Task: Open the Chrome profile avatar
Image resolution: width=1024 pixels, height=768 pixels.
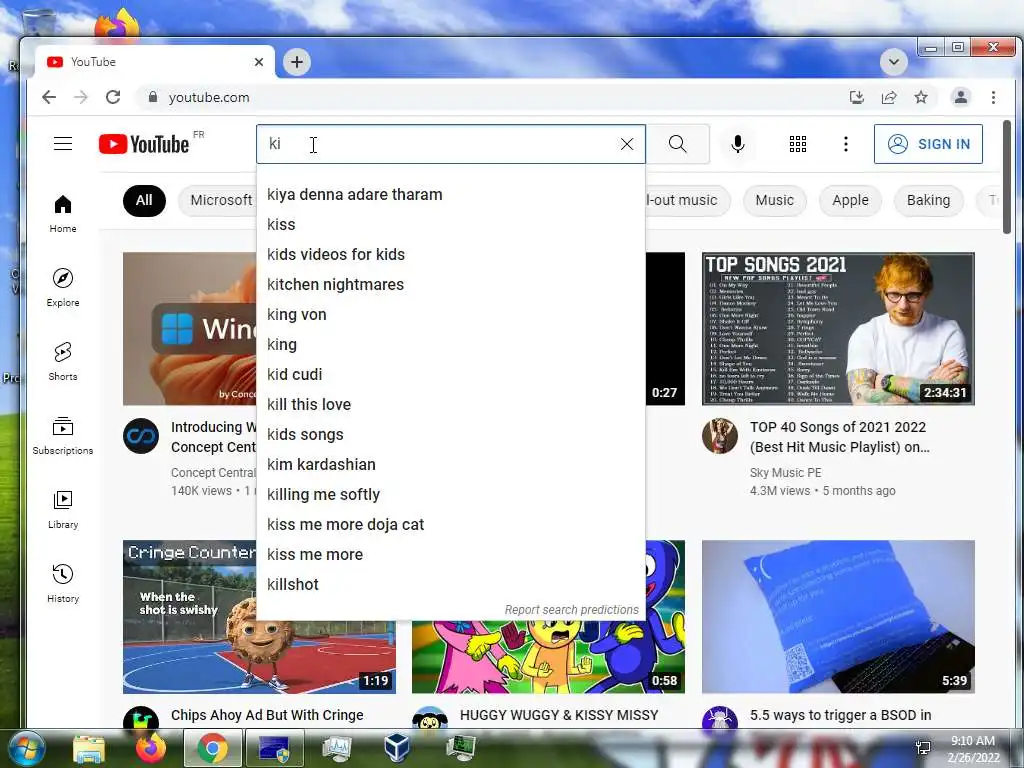Action: 961,97
